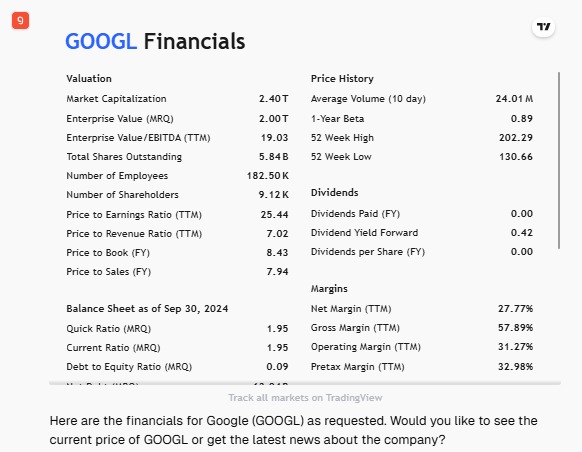Image resolution: width=582 pixels, height=452 pixels.
Task: Select the 2.40 T market cap value
Action: [x=274, y=99]
